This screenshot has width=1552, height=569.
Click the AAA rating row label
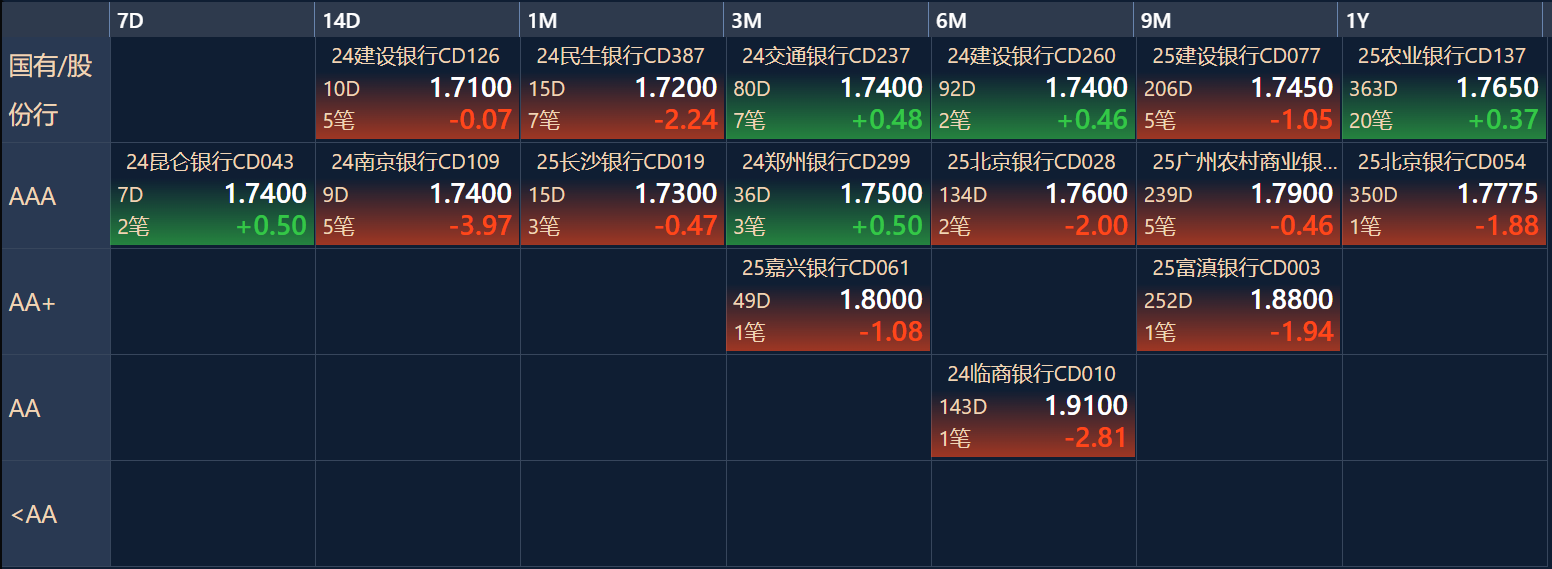pyautogui.click(x=55, y=196)
